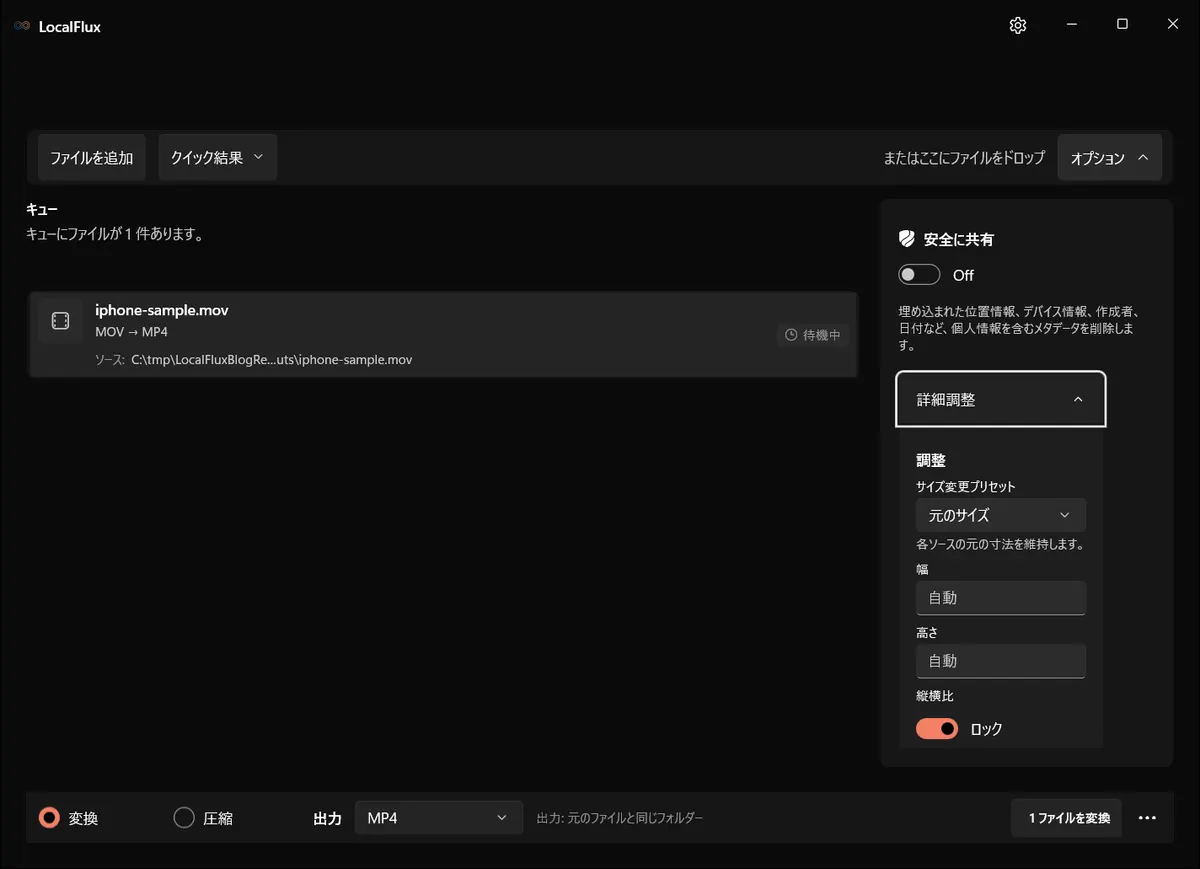Collapse the 詳細調整 expander
The width and height of the screenshot is (1200, 869).
pos(1001,400)
